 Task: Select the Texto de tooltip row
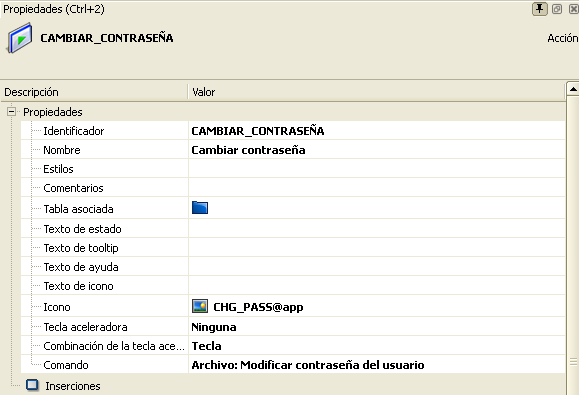[x=293, y=248]
